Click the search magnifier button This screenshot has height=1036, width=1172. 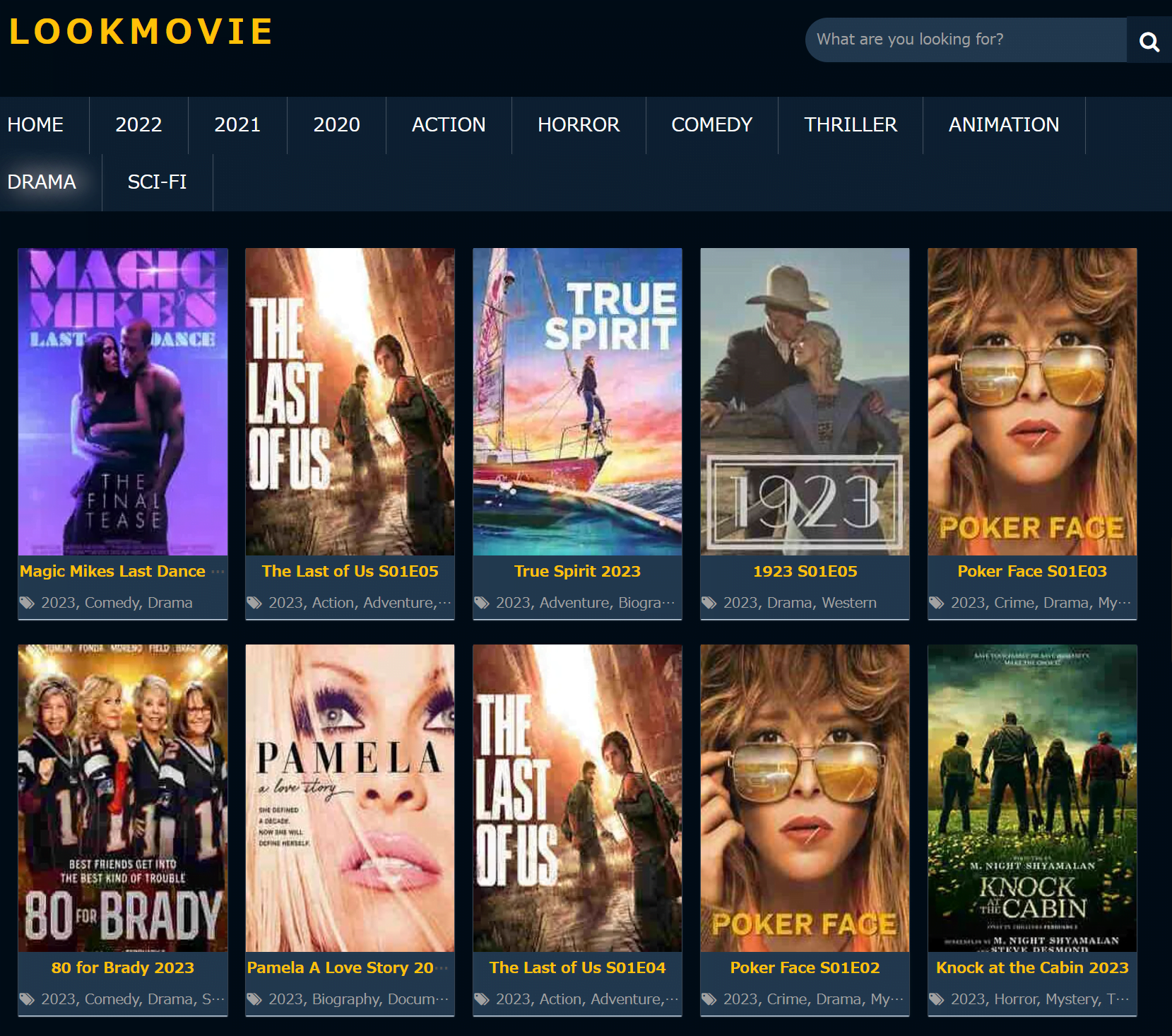[x=1149, y=40]
